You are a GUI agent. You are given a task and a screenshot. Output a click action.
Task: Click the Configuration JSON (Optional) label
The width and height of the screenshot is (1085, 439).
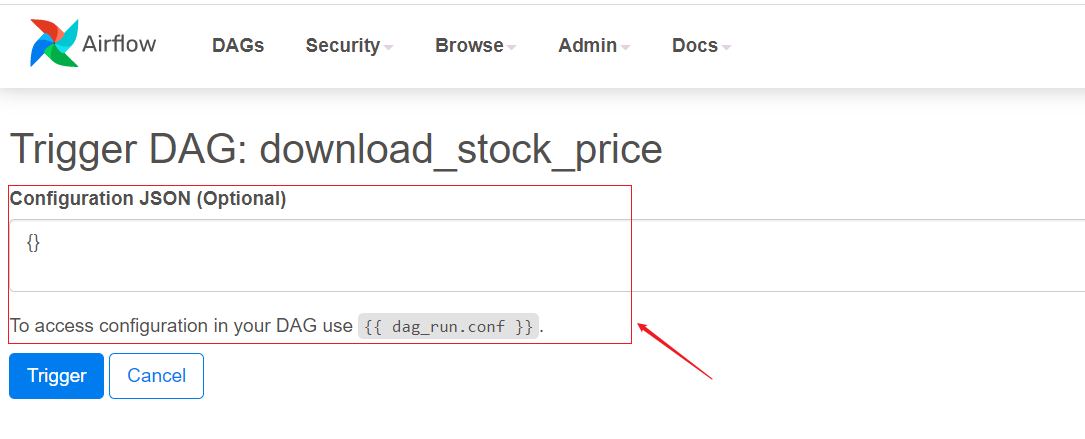[x=148, y=199]
